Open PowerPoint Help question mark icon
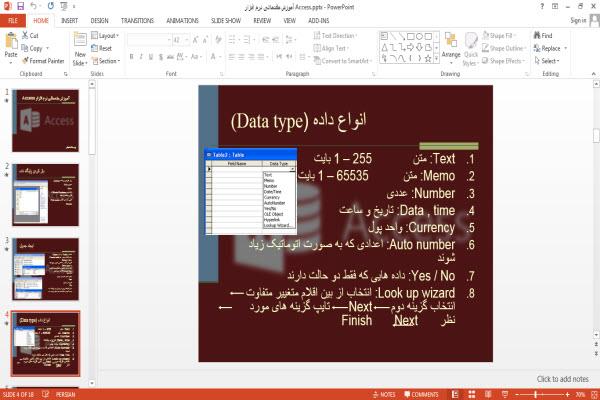This screenshot has height=400, width=600. tap(542, 6)
